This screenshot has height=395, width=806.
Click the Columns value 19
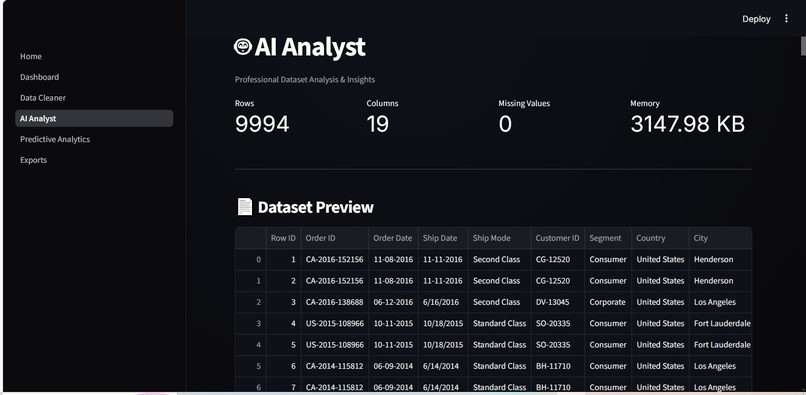coord(378,124)
